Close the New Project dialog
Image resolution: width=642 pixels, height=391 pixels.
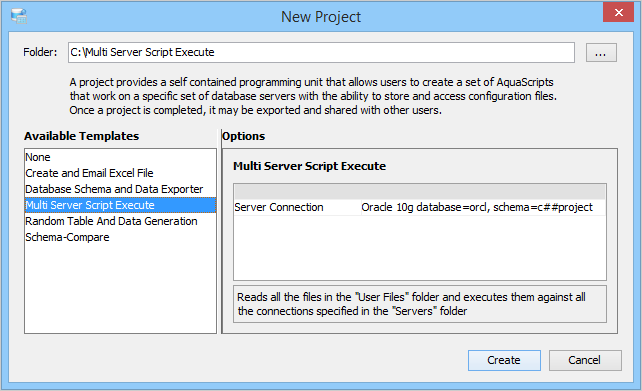618,13
